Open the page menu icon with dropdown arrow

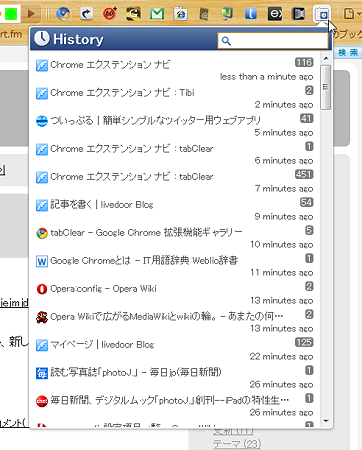(352, 14)
